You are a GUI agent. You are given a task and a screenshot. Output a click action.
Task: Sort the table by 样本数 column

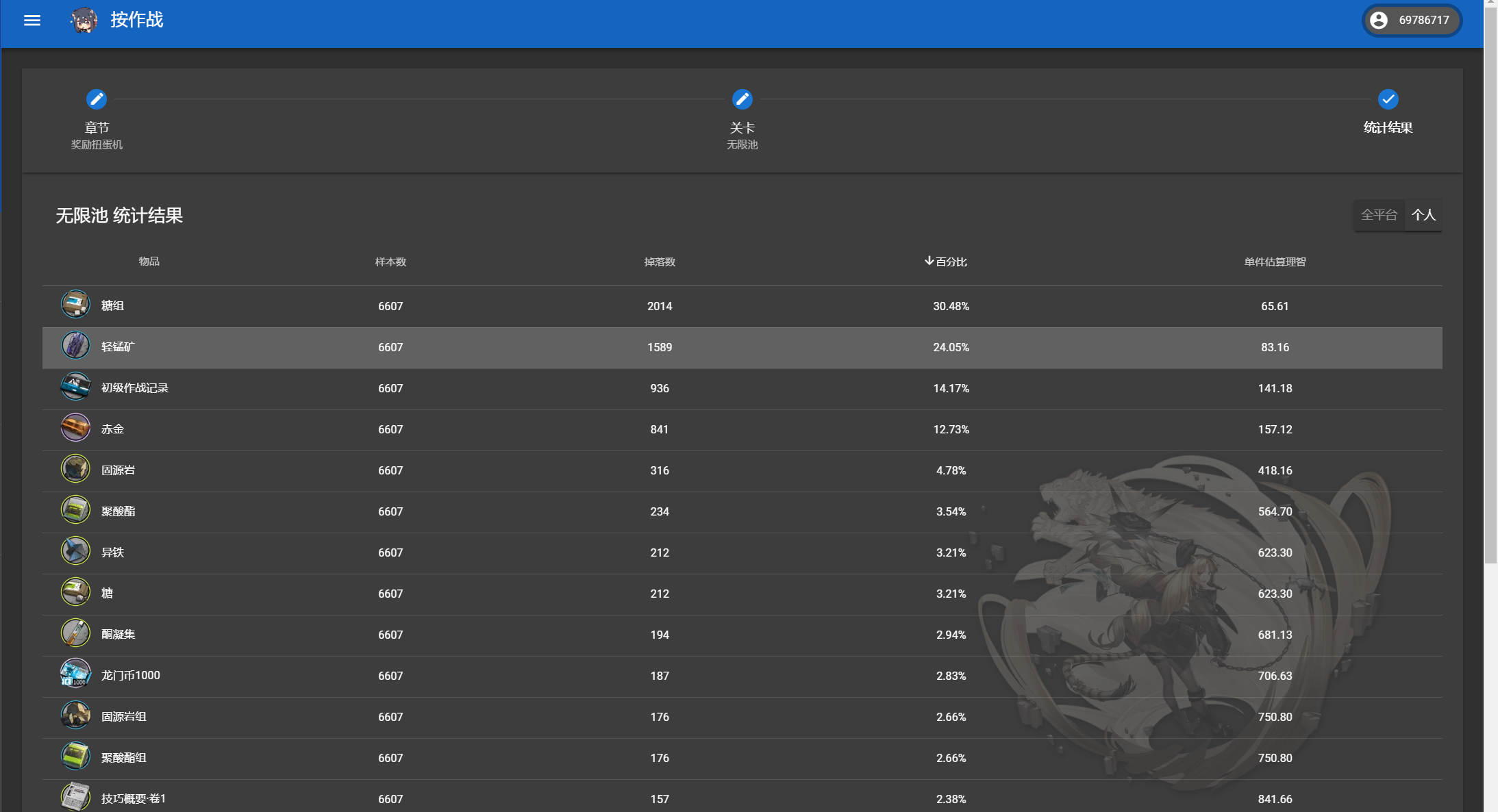tap(390, 261)
